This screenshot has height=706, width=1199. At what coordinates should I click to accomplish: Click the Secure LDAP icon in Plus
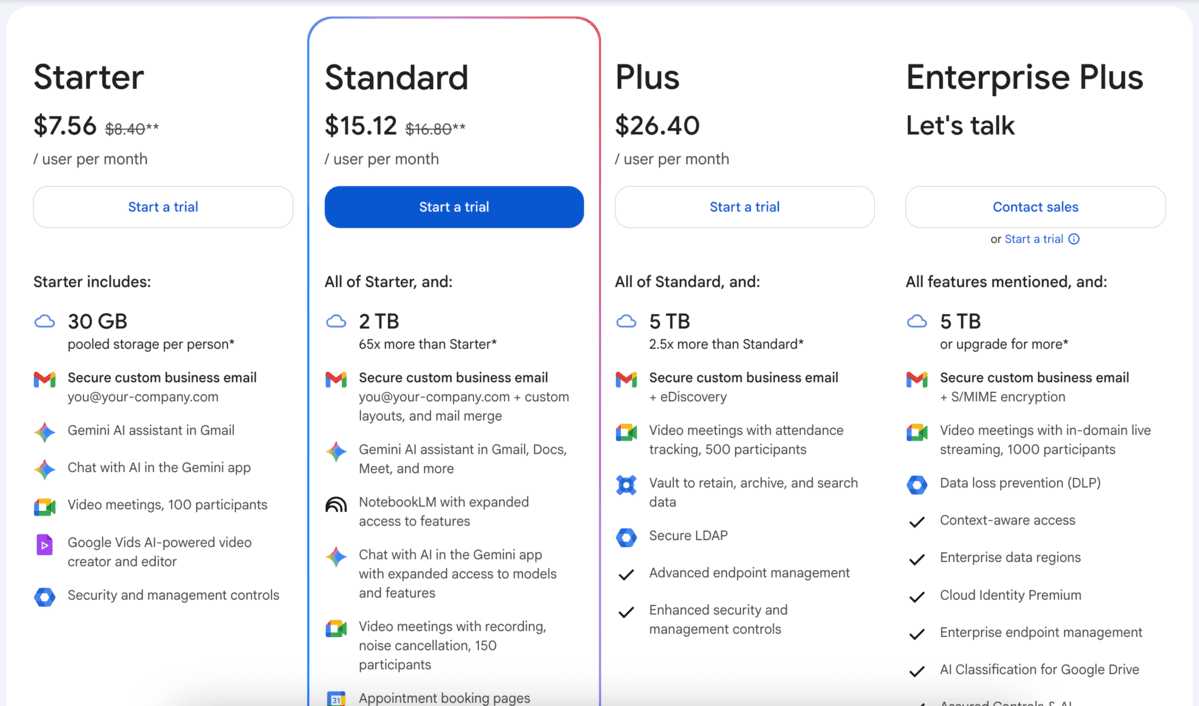pyautogui.click(x=626, y=537)
